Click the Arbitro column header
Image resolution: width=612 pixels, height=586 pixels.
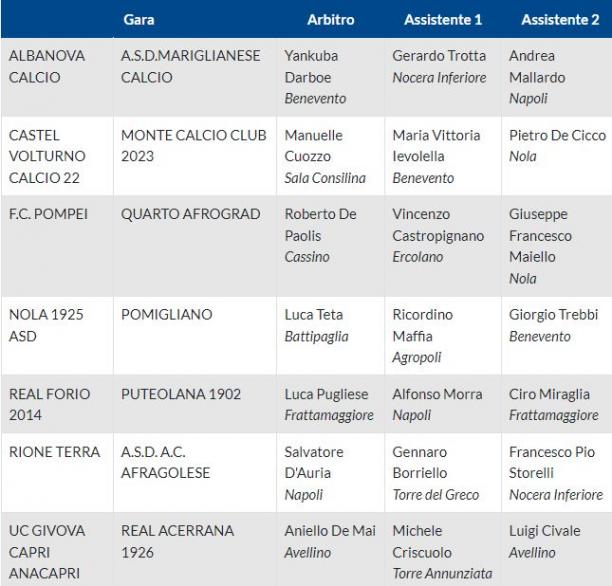click(x=331, y=20)
